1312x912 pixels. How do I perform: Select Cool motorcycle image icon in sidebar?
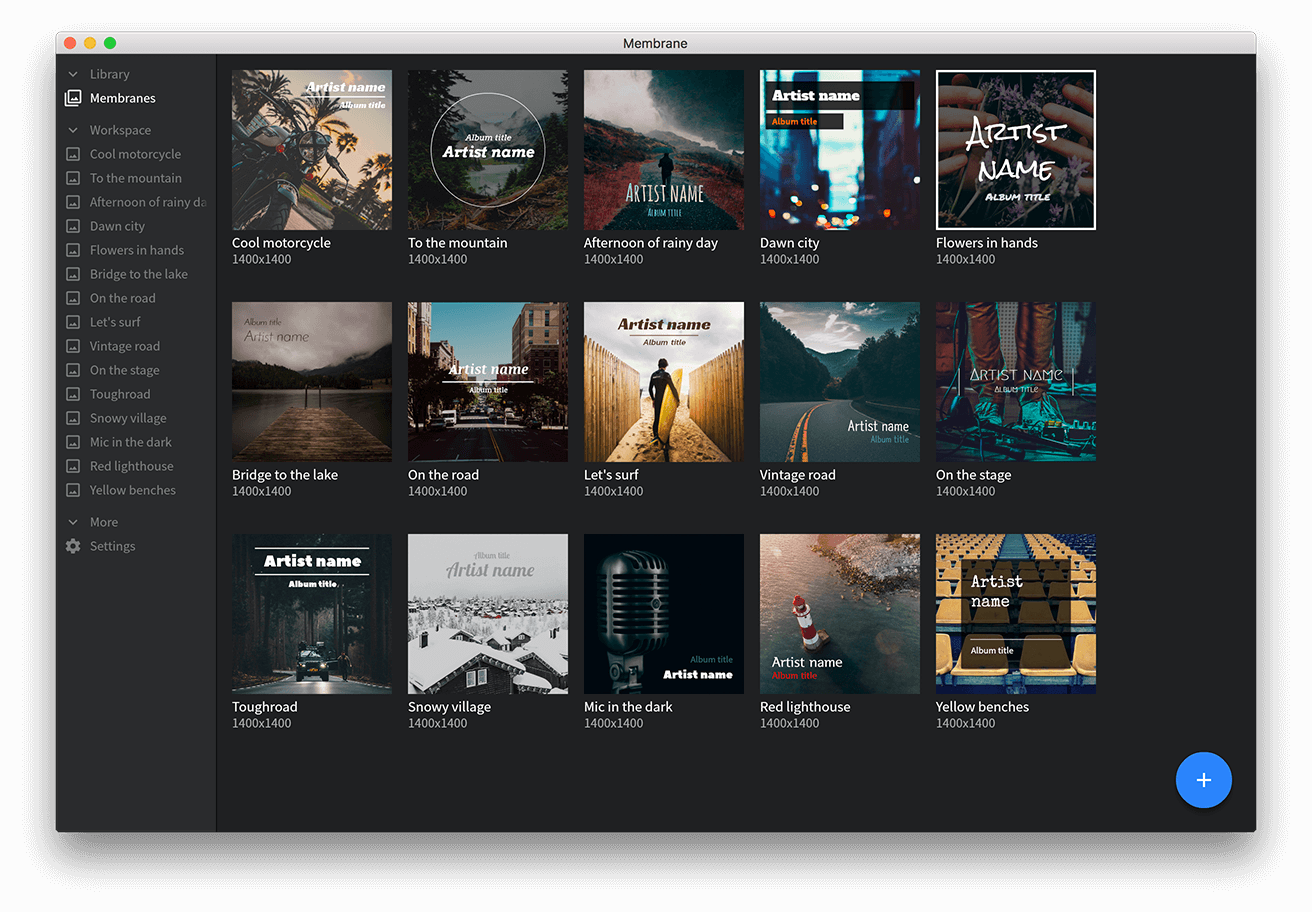73,154
